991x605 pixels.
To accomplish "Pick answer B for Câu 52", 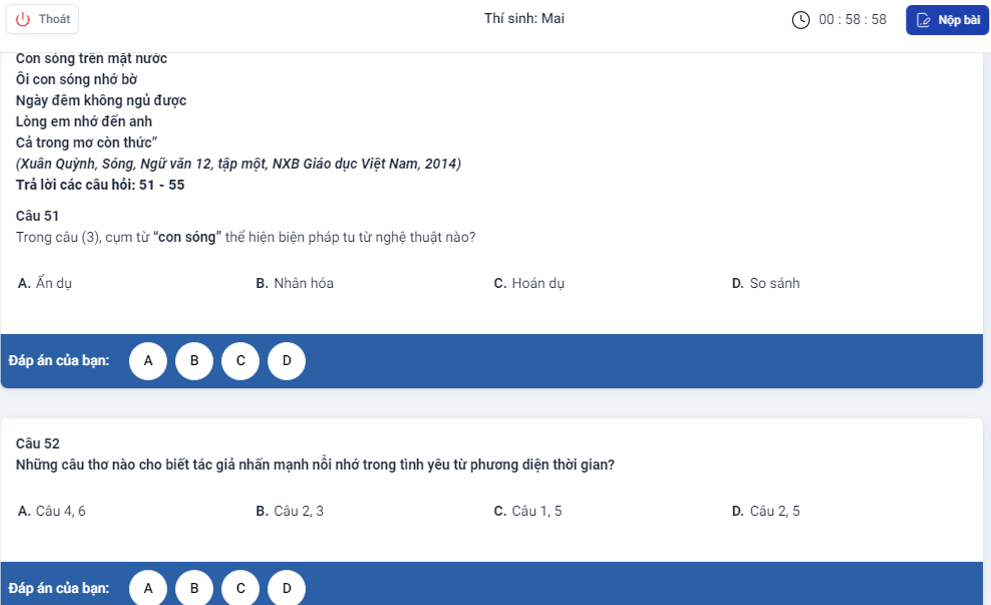I will point(194,588).
